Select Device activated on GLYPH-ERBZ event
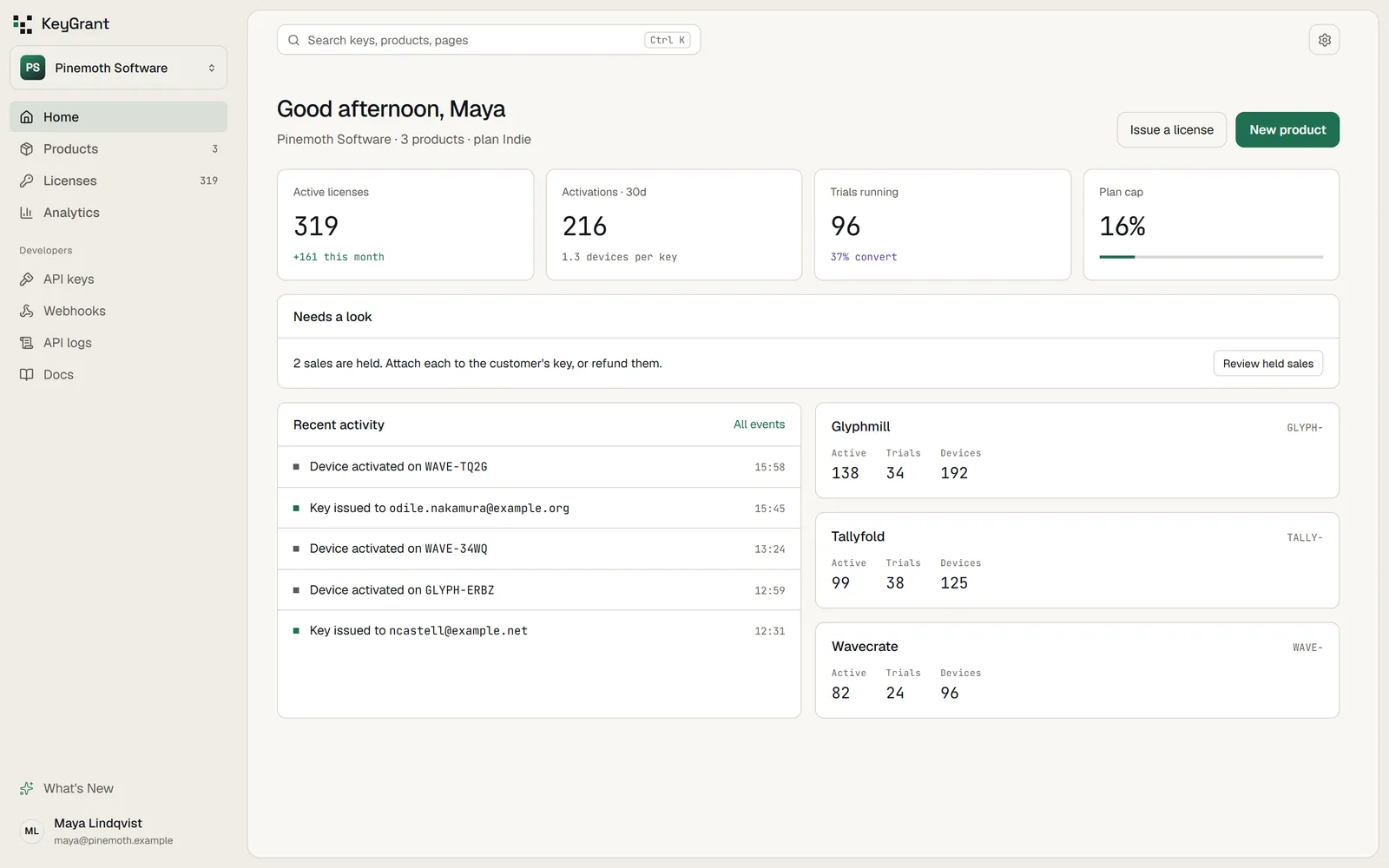The width and height of the screenshot is (1389, 868). [x=538, y=590]
